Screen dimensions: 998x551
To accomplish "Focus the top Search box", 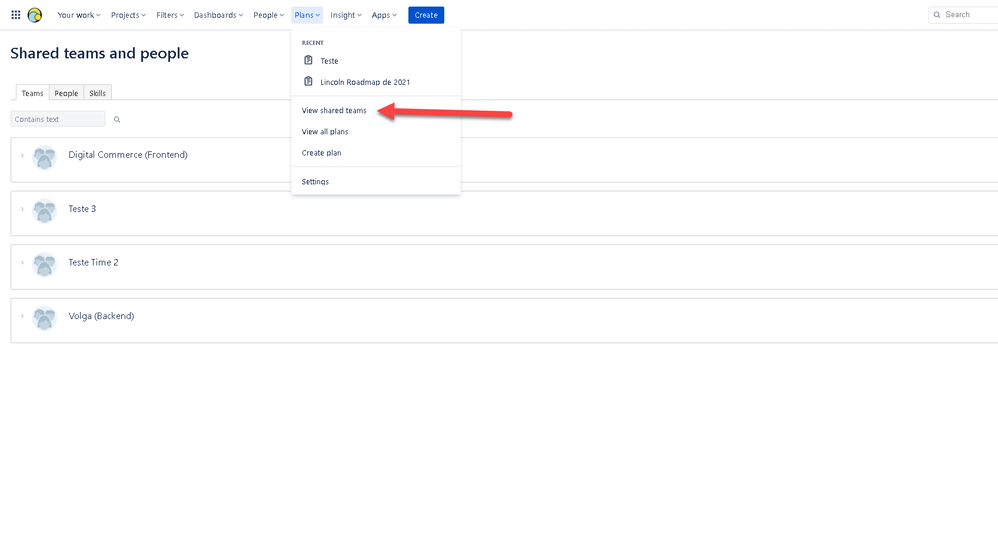I will [963, 15].
